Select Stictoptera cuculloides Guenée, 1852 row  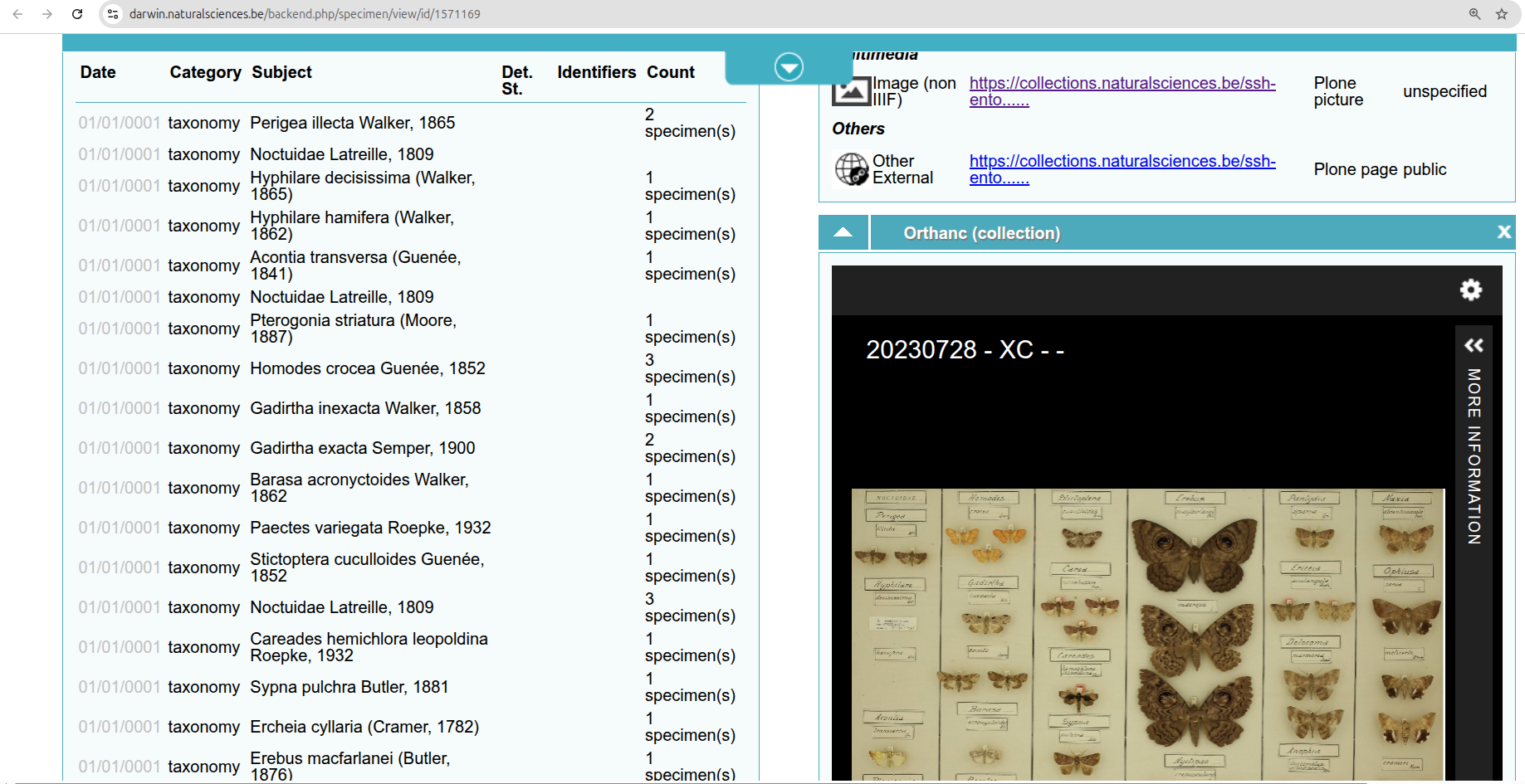coord(411,567)
